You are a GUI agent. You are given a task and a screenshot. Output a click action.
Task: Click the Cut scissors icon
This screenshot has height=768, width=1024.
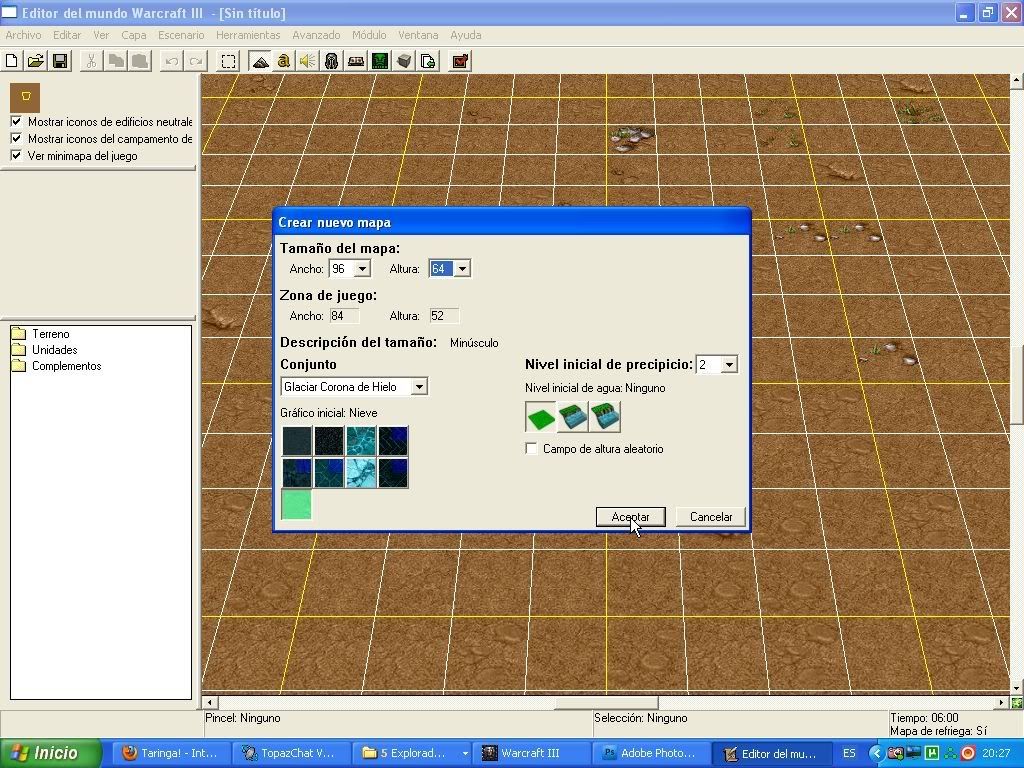tap(91, 61)
